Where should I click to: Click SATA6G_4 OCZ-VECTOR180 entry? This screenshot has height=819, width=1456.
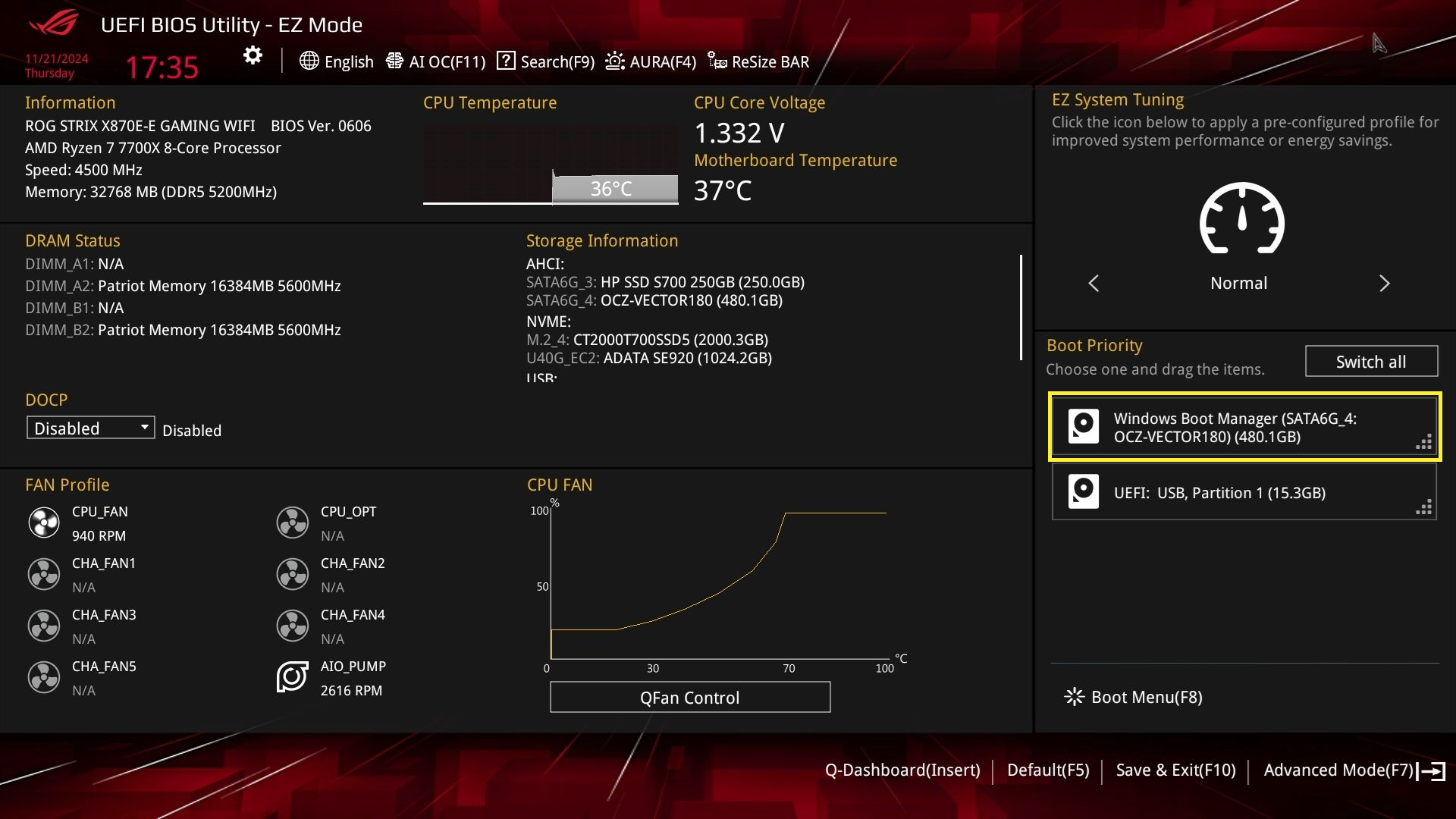coord(654,300)
